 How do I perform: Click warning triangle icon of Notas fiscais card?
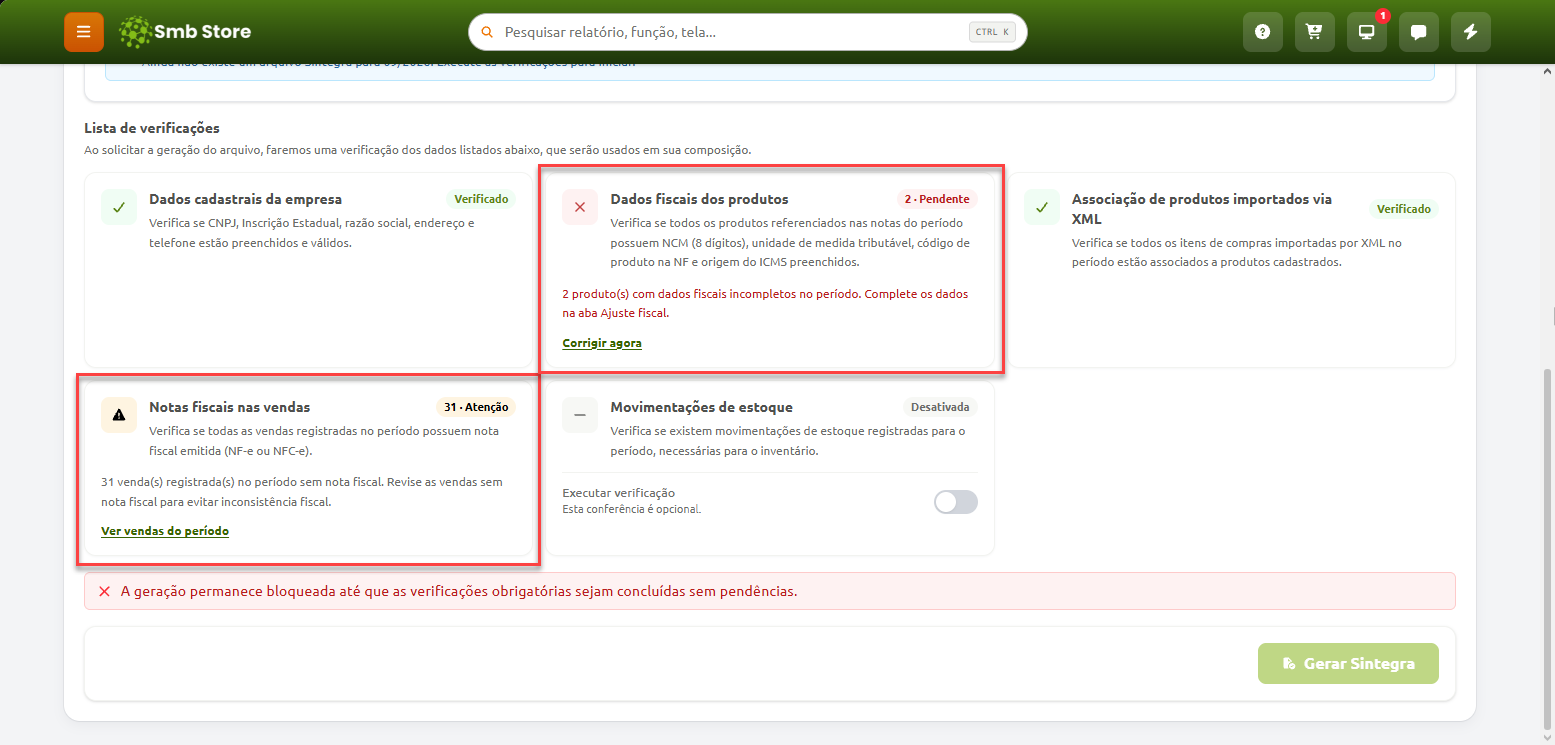119,415
